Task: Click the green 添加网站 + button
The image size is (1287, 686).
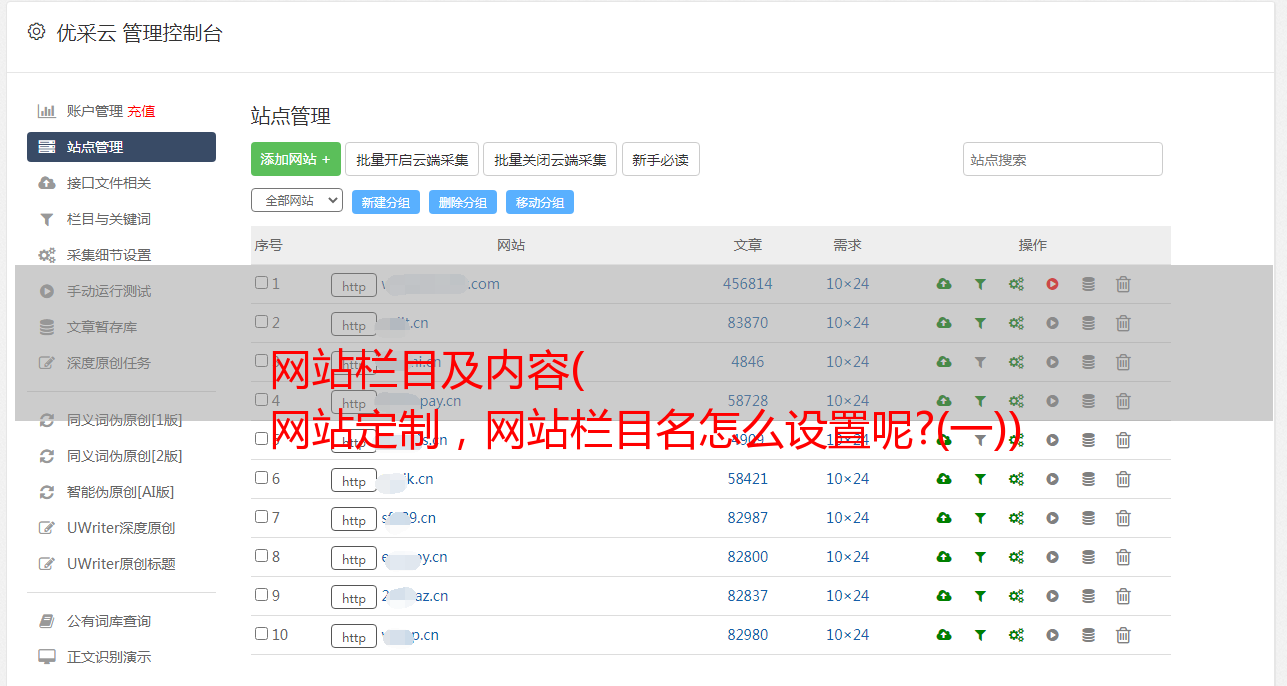Action: [295, 159]
